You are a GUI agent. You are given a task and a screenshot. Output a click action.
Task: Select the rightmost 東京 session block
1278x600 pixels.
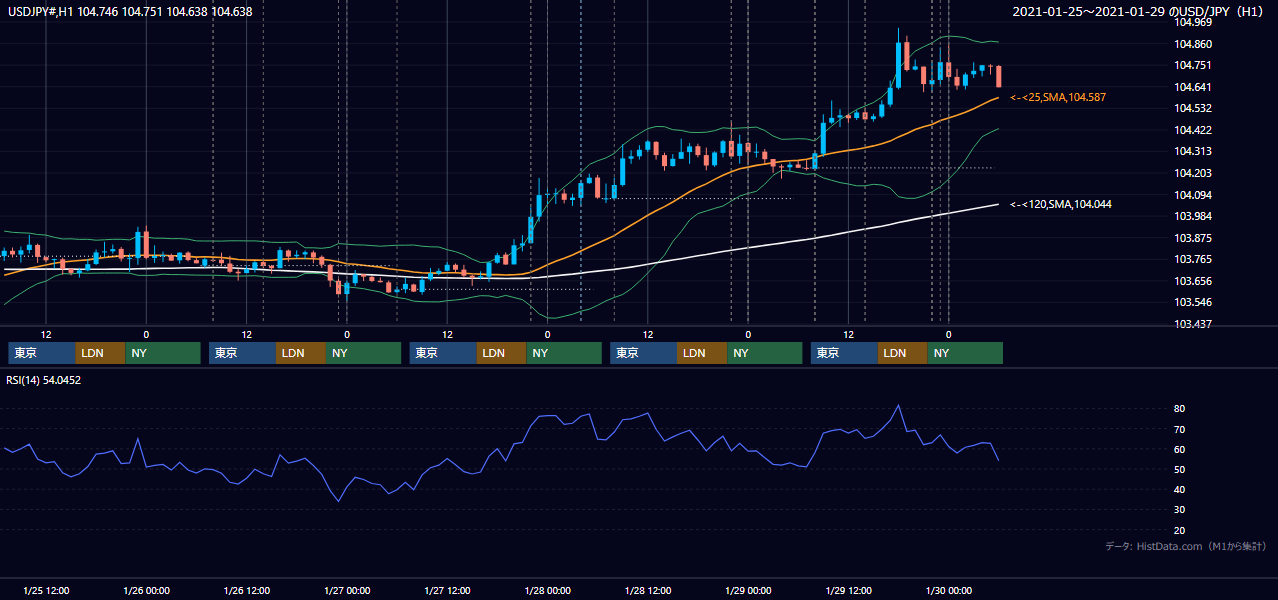tap(845, 353)
